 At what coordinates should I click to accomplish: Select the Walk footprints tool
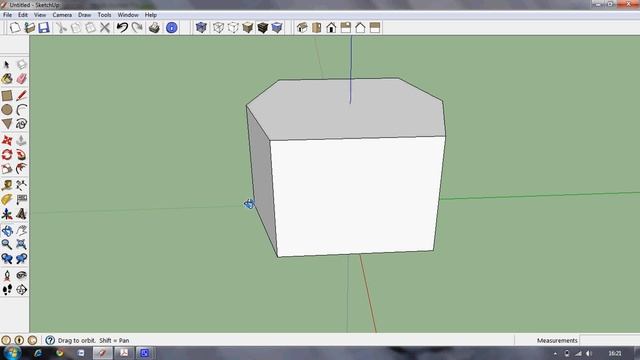[7, 289]
